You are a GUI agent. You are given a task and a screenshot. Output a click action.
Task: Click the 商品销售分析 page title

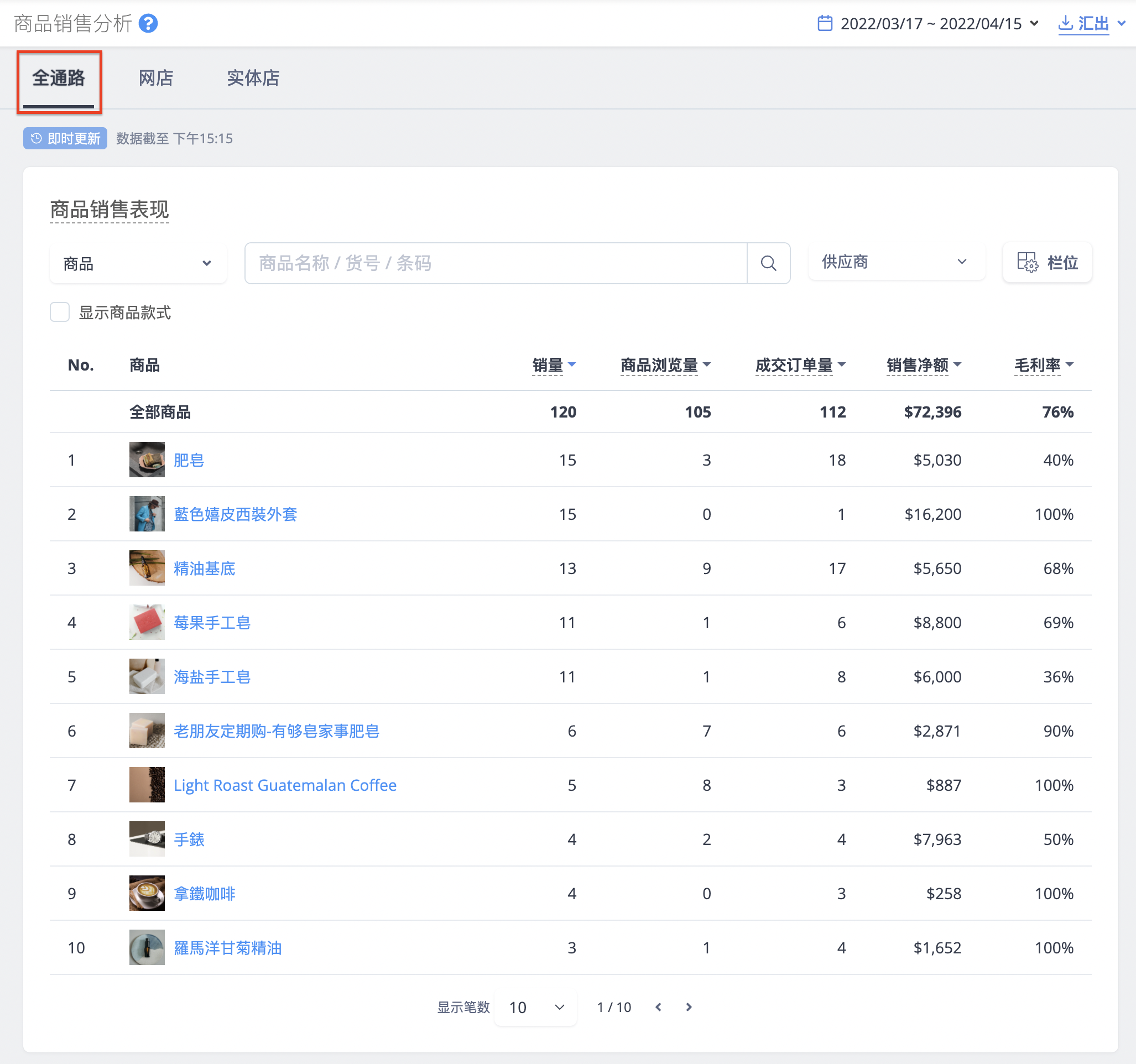click(72, 23)
